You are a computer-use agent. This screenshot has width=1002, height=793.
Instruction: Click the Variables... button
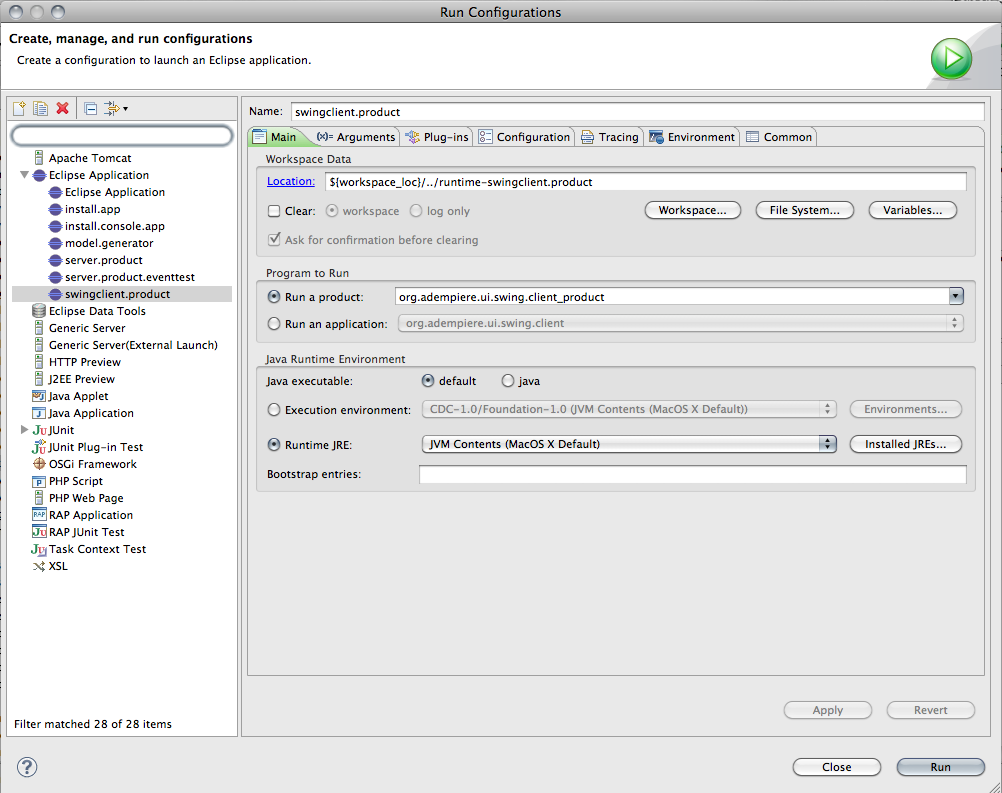pyautogui.click(x=913, y=210)
